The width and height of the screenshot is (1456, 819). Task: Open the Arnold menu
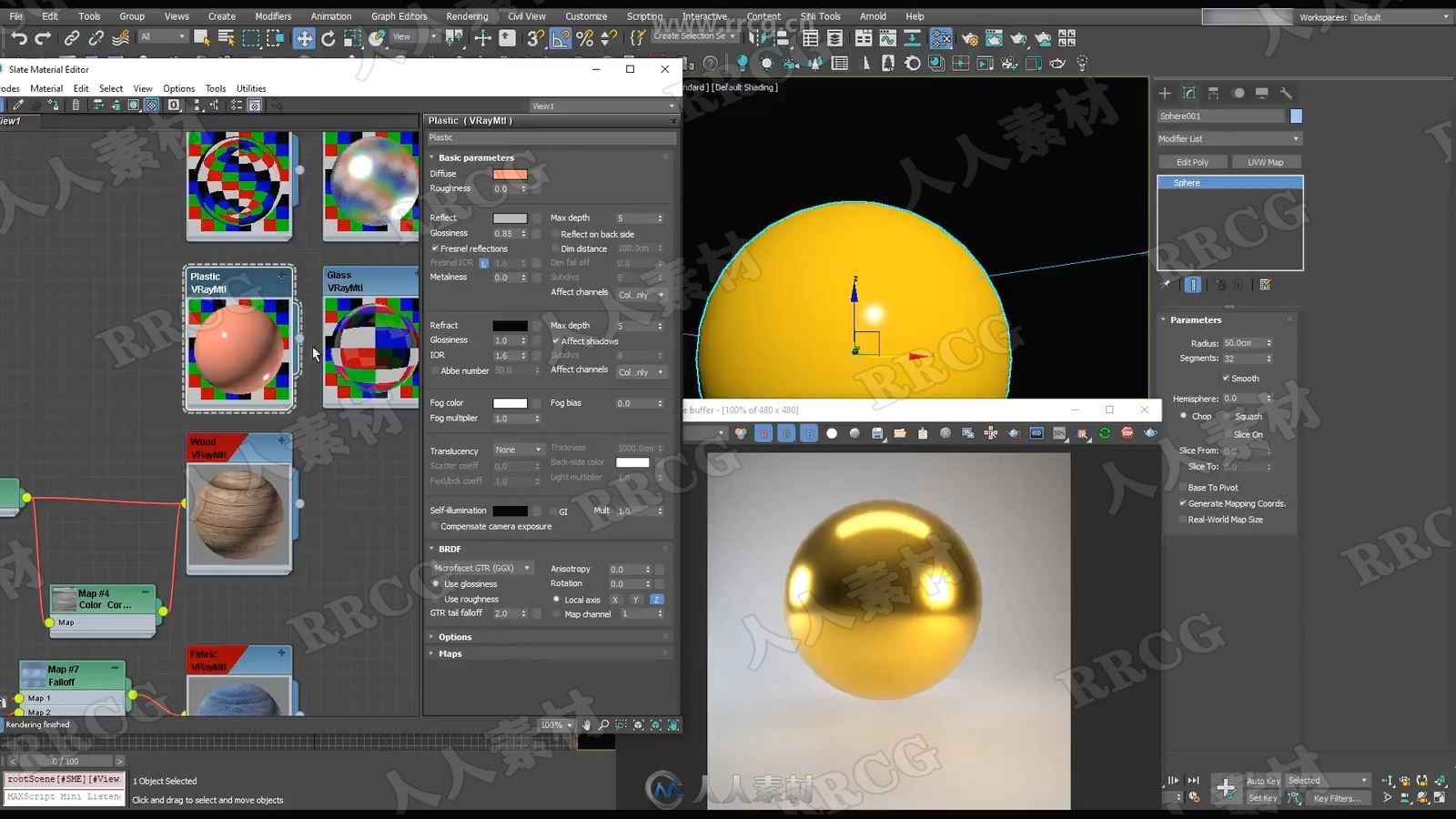coord(873,16)
